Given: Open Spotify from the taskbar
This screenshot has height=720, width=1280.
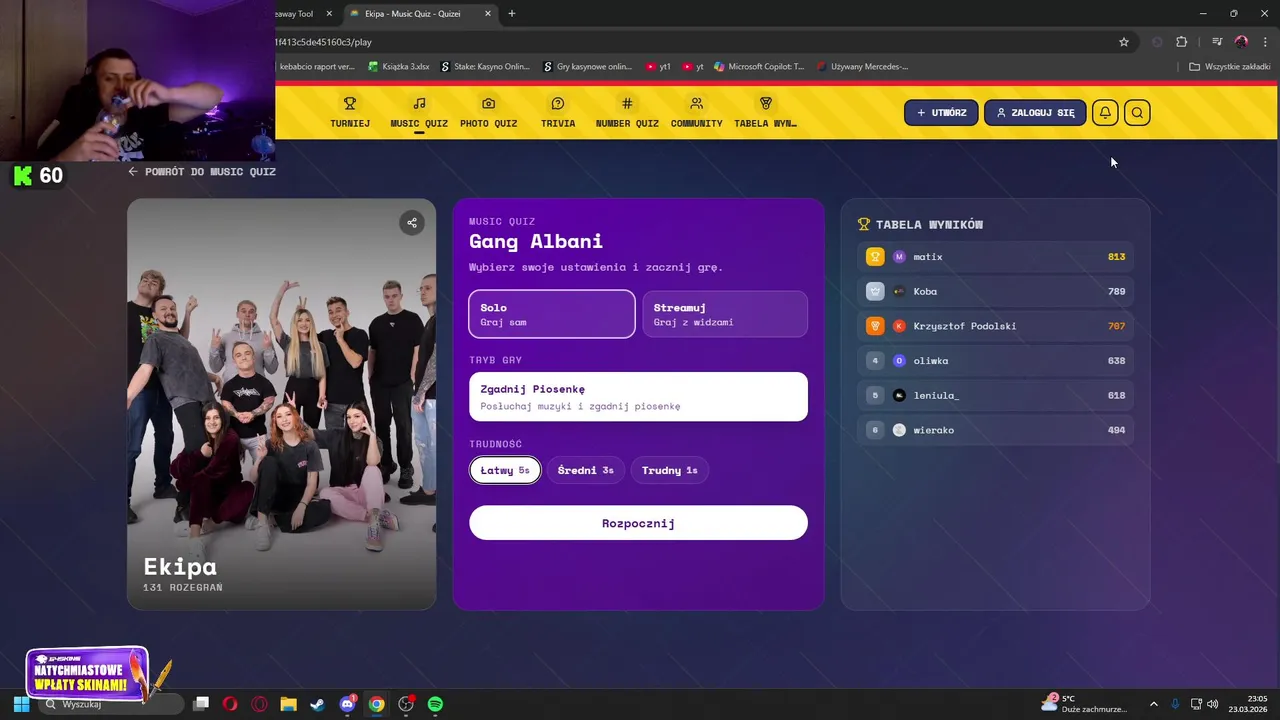Looking at the screenshot, I should click(435, 704).
